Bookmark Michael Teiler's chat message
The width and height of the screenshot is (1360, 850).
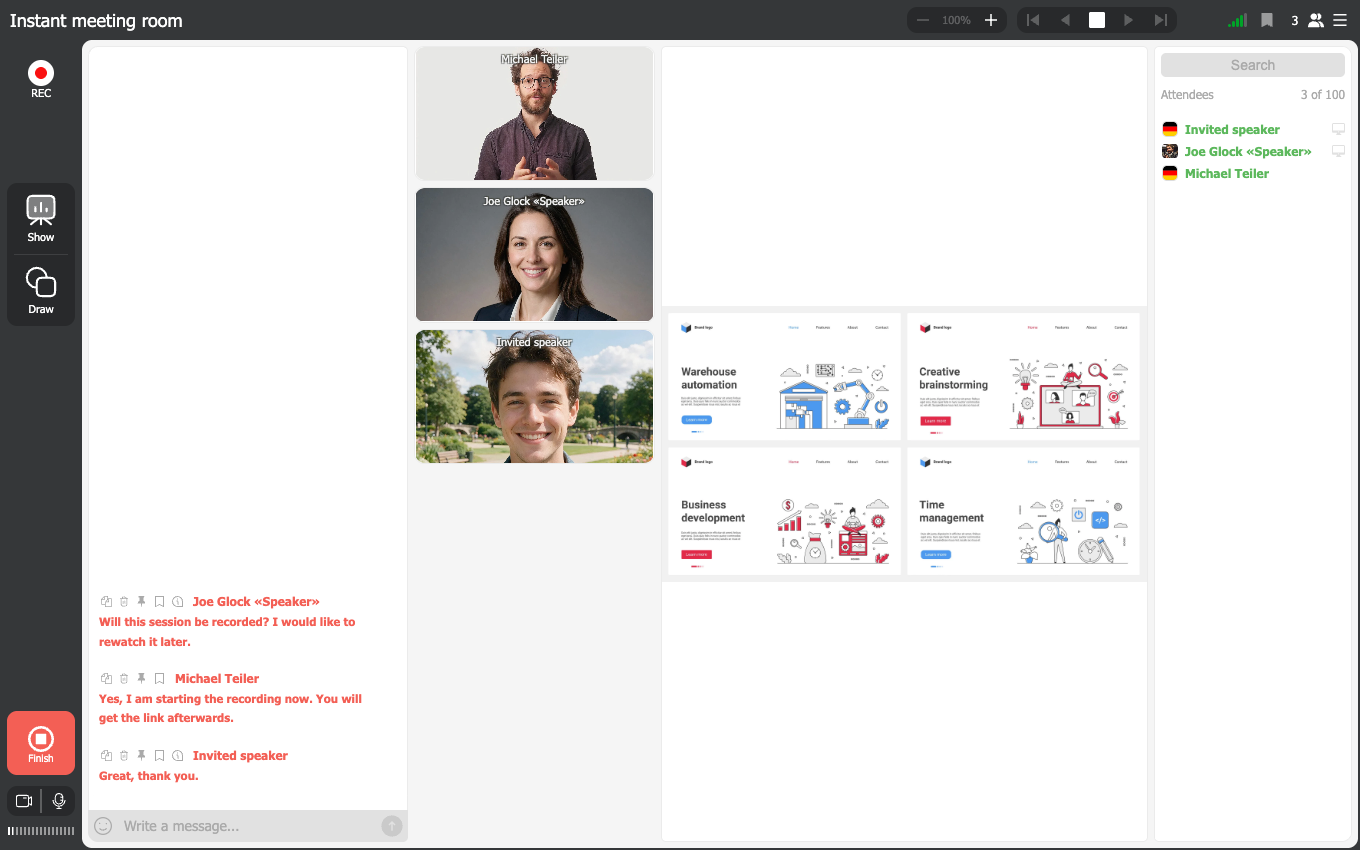(x=159, y=678)
